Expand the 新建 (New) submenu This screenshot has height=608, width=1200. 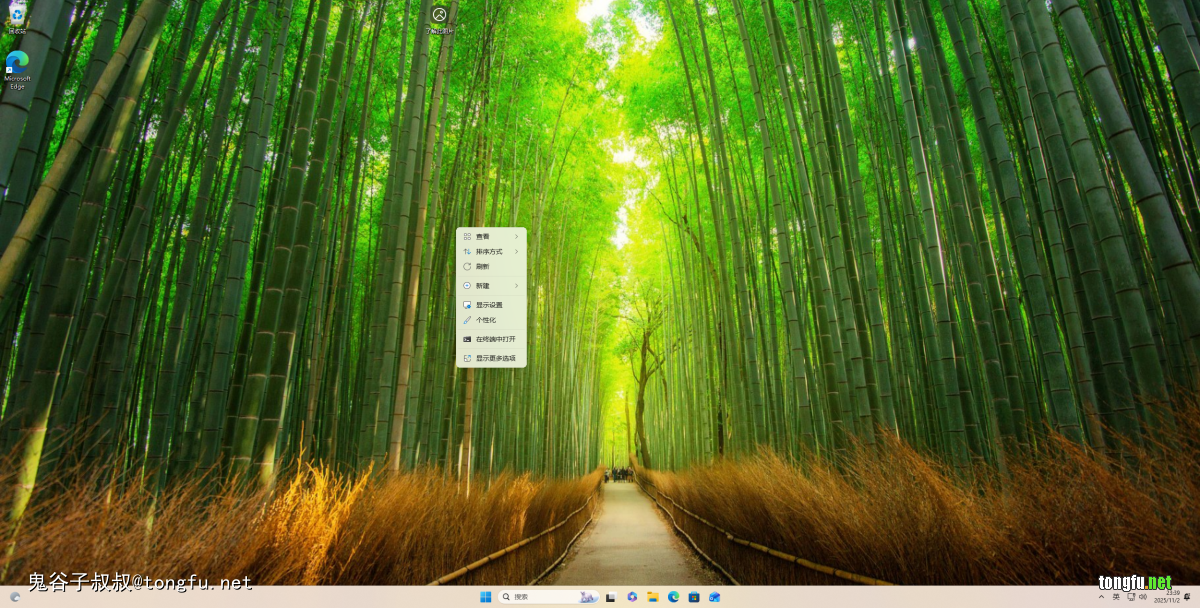pos(491,286)
